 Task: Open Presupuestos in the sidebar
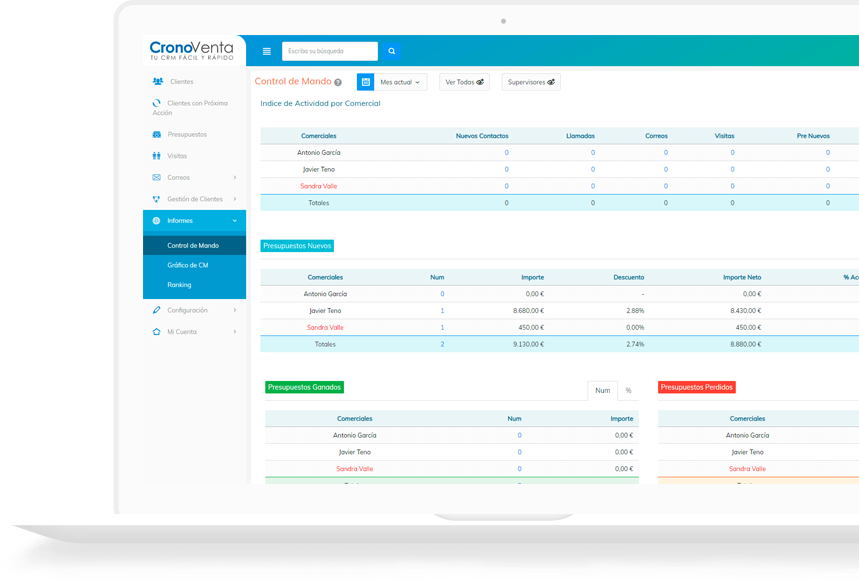click(x=187, y=134)
